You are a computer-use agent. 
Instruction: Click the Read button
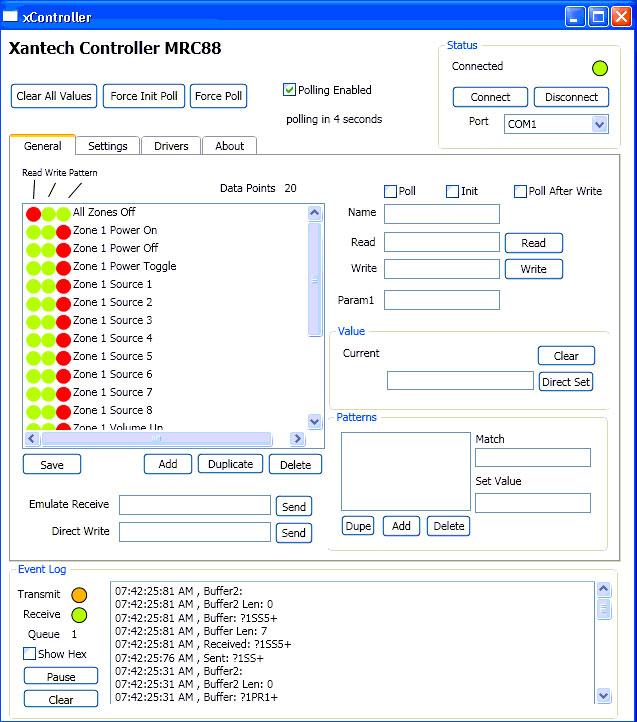click(x=533, y=243)
